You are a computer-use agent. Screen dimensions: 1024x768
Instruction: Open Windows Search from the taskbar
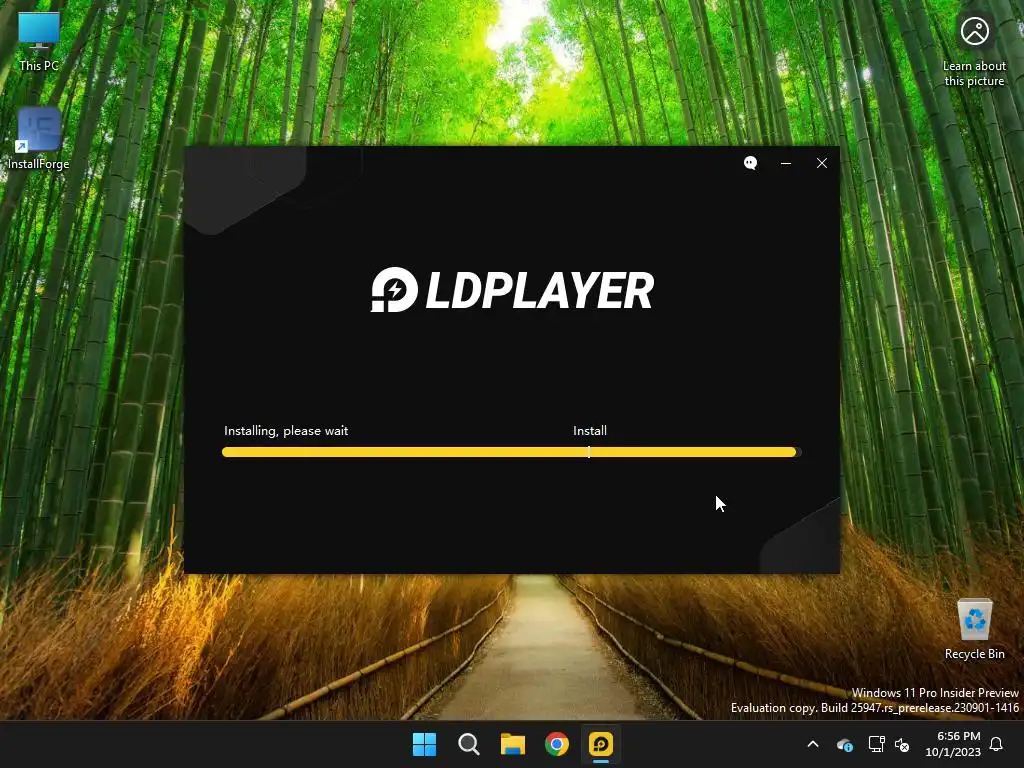[468, 744]
